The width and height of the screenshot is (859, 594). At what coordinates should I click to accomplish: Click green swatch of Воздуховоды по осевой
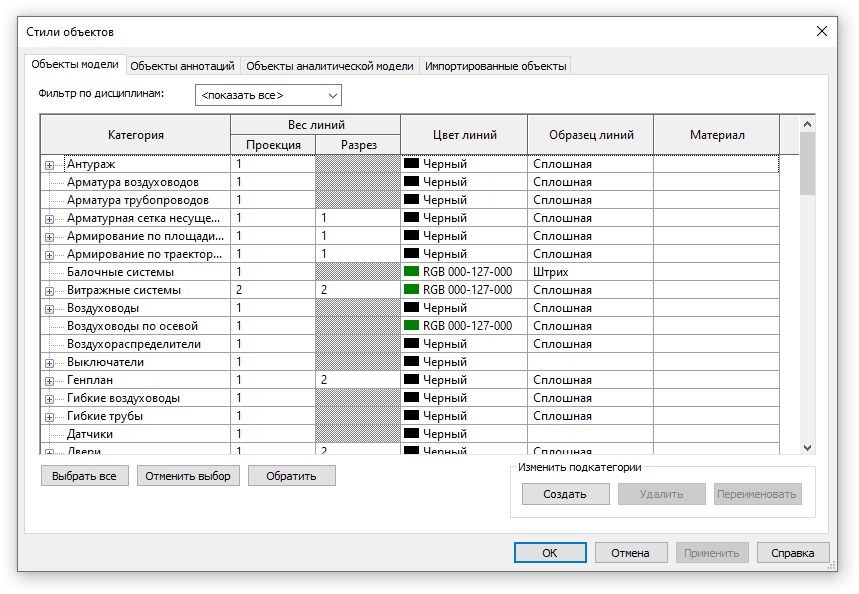tap(411, 325)
